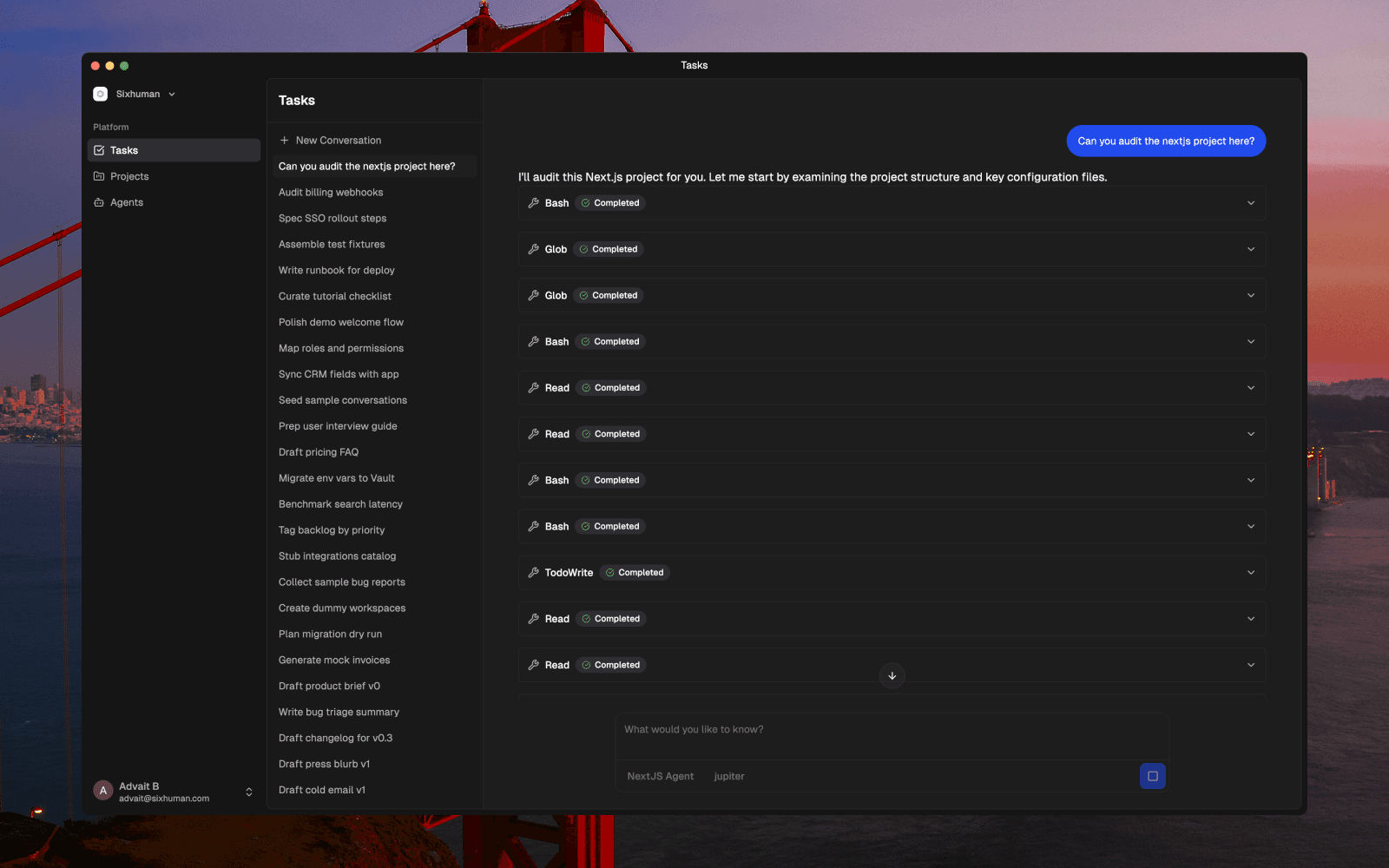Go to the Agents section

pos(127,202)
